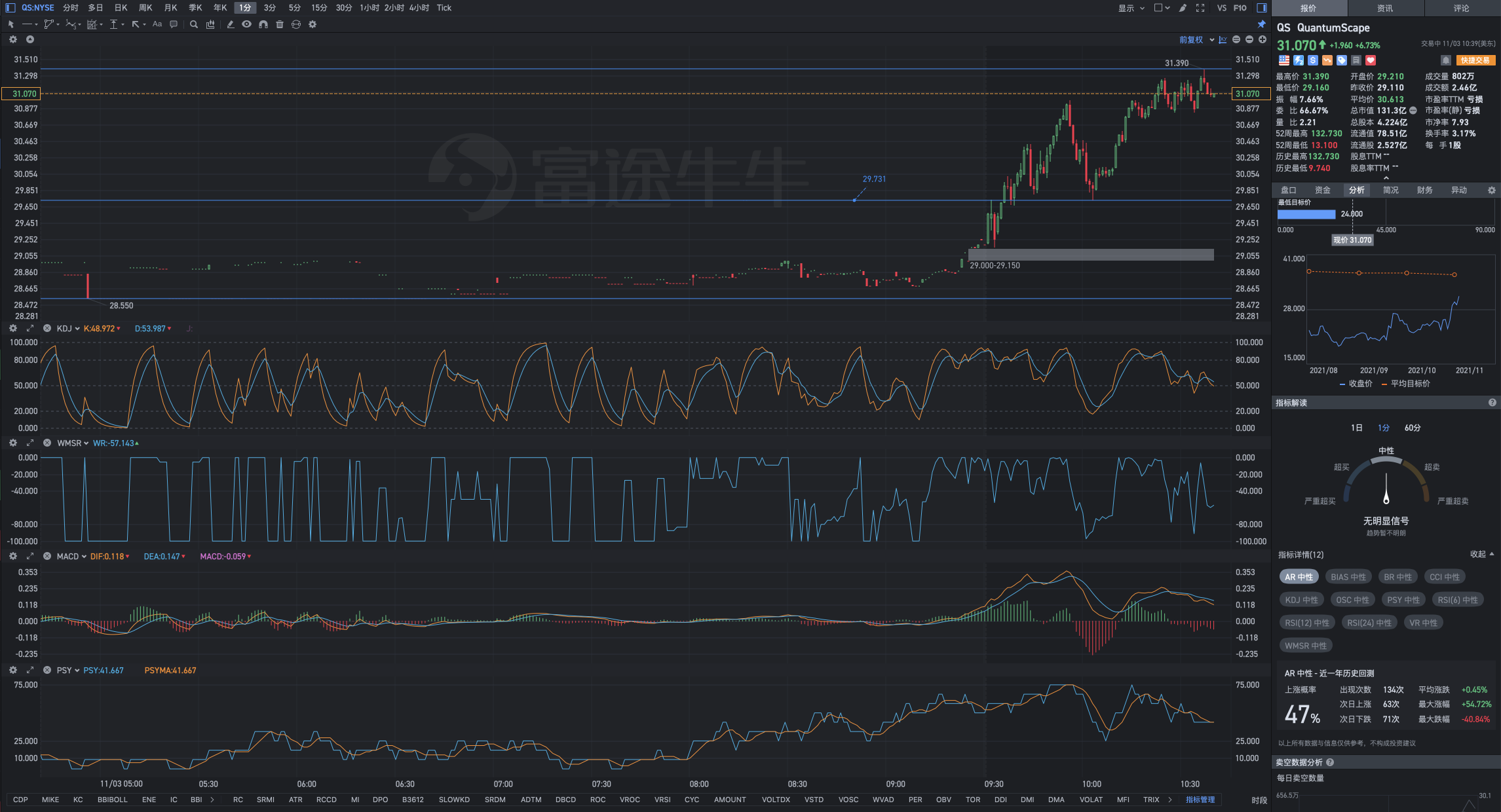The image size is (1501, 812).
Task: Open the MACD indicator name dropdown
Action: (x=71, y=556)
